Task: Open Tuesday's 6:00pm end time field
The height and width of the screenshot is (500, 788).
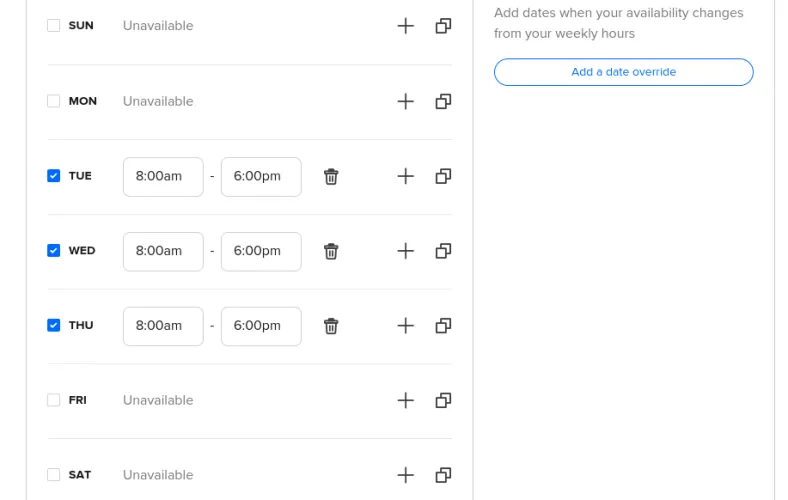Action: click(261, 176)
